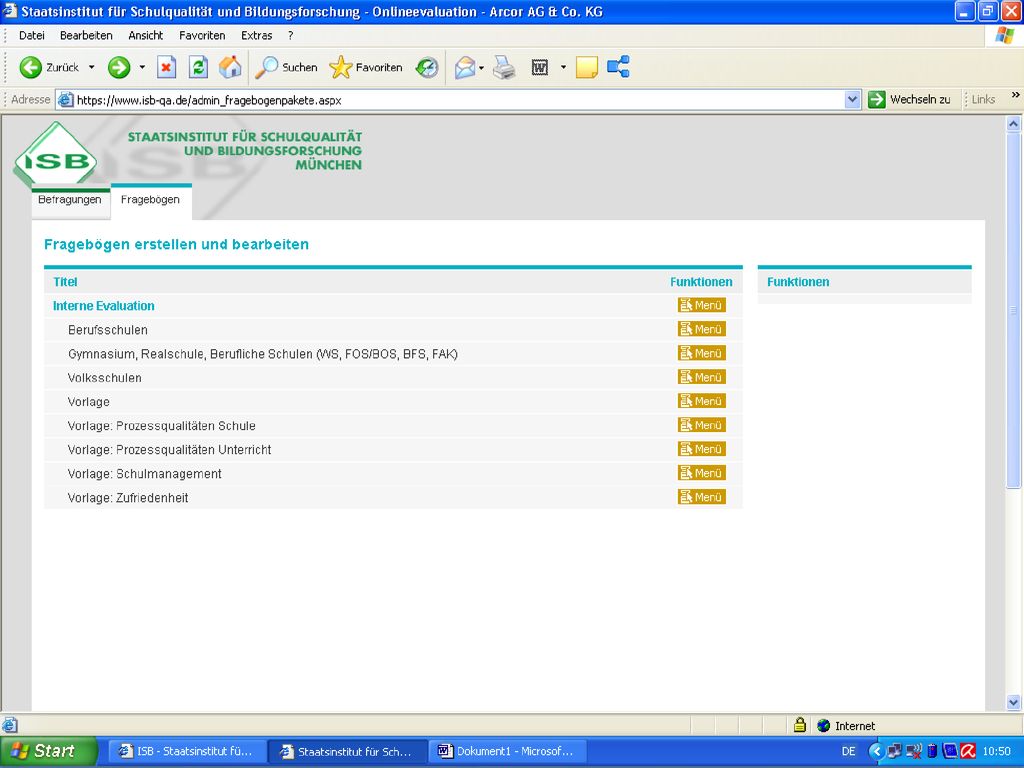Open the Suchen search tool

coord(286,67)
